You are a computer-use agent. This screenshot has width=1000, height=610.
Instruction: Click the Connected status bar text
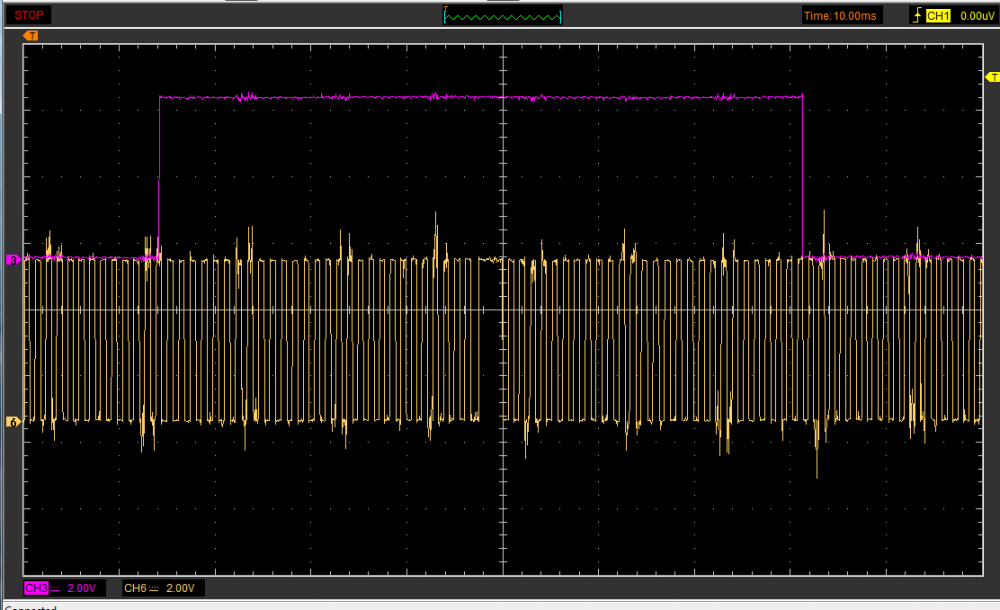[x=30, y=606]
